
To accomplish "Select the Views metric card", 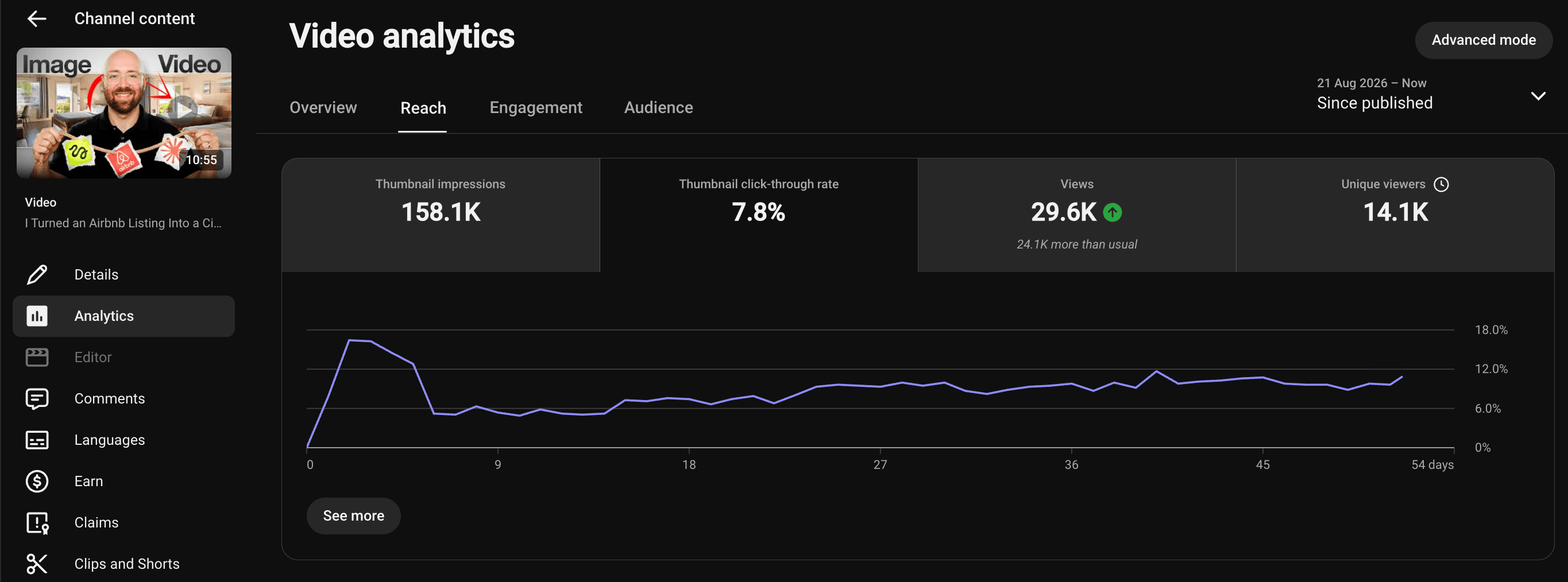I will 1076,215.
